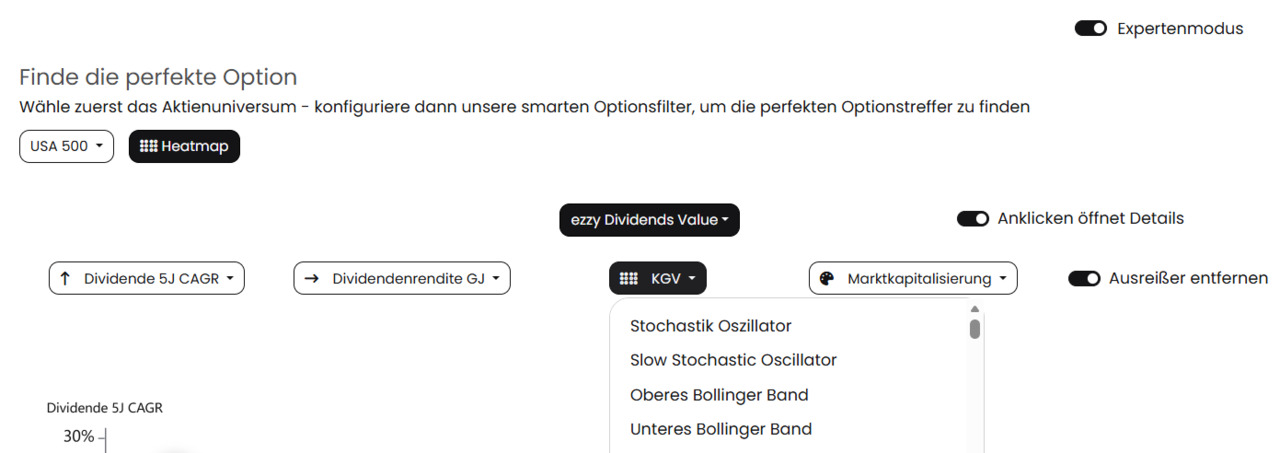Open the Marktkapitalisierung color dropdown caret
The image size is (1280, 453).
(x=1003, y=279)
